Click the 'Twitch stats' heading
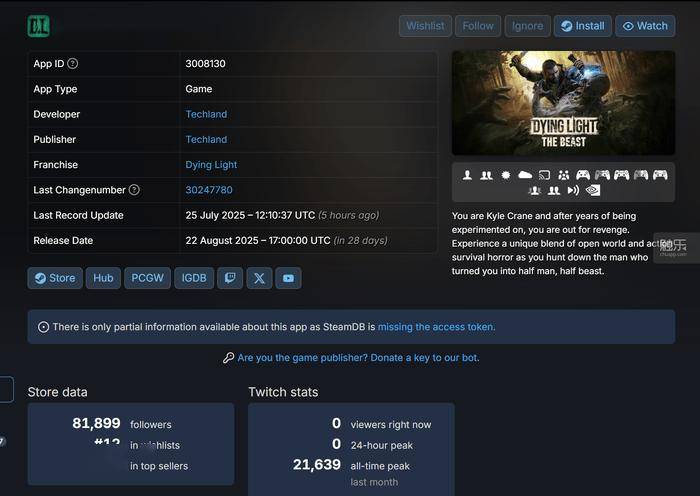Screen dimensions: 700x496 click(x=283, y=392)
